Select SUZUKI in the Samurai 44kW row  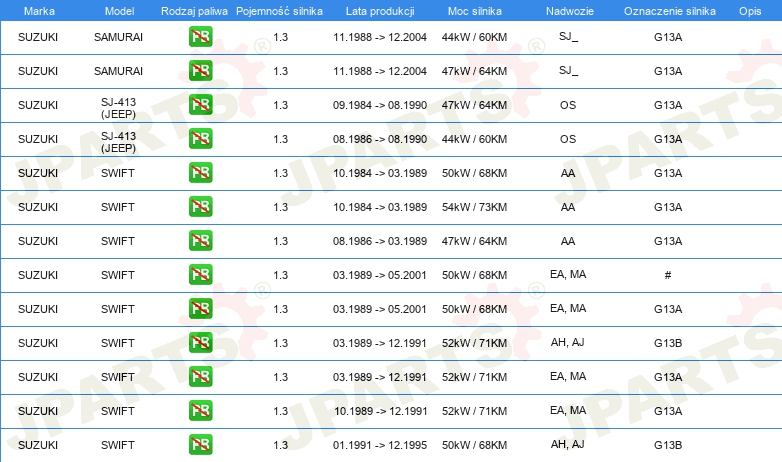coord(38,37)
